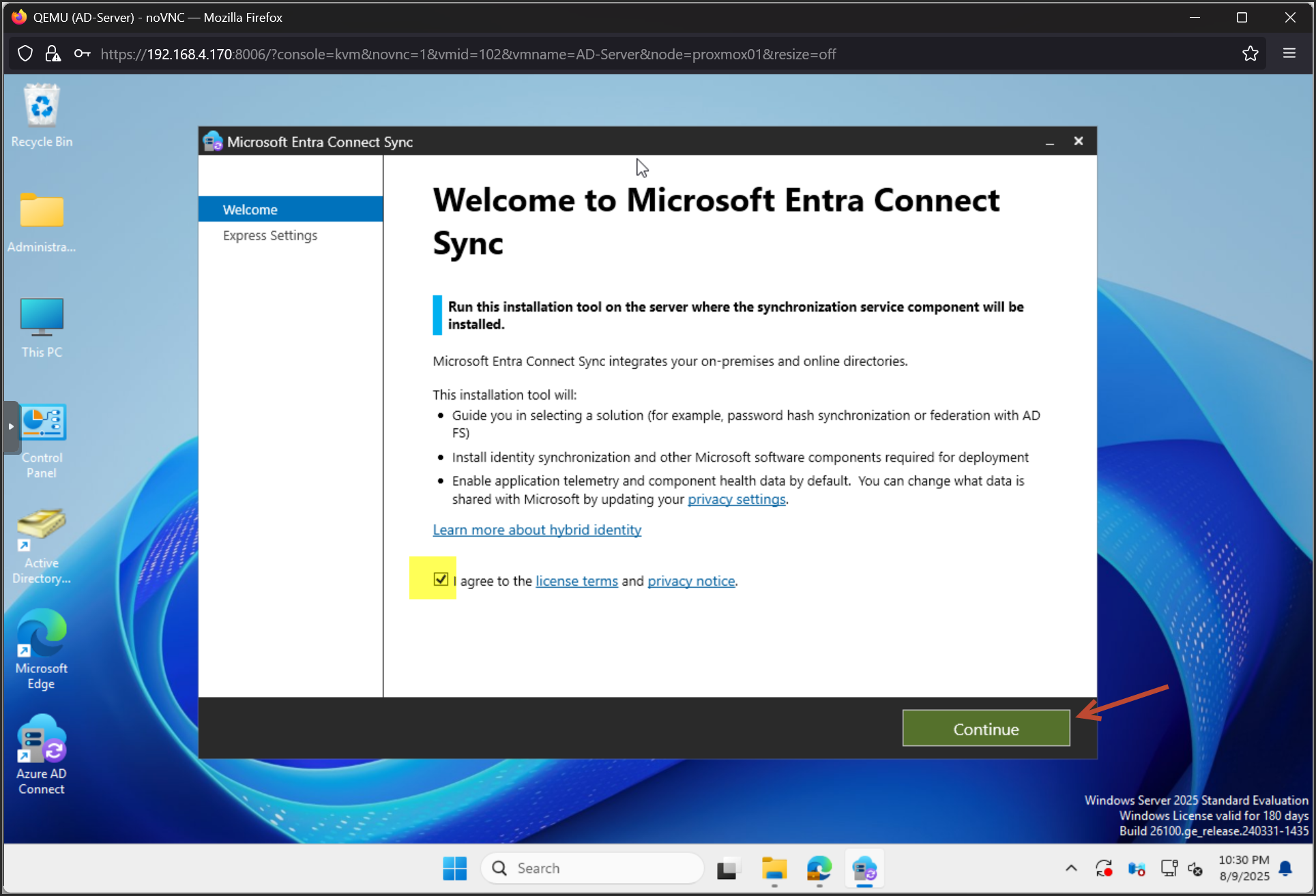The height and width of the screenshot is (896, 1316).
Task: Uncheck the license terms agreement checkbox
Action: click(441, 580)
